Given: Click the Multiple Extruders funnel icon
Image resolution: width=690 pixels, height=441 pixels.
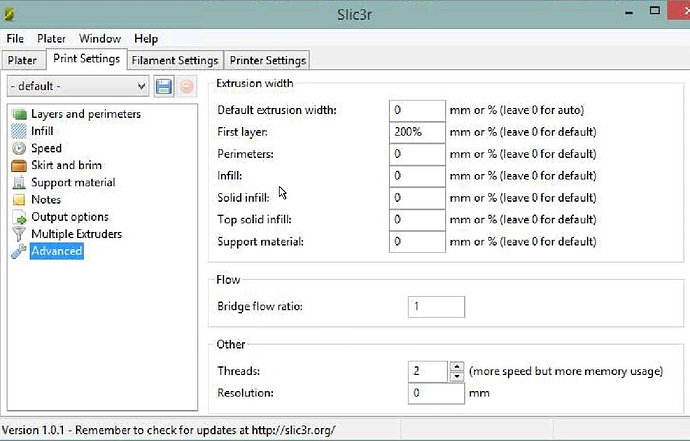Looking at the screenshot, I should coord(19,234).
